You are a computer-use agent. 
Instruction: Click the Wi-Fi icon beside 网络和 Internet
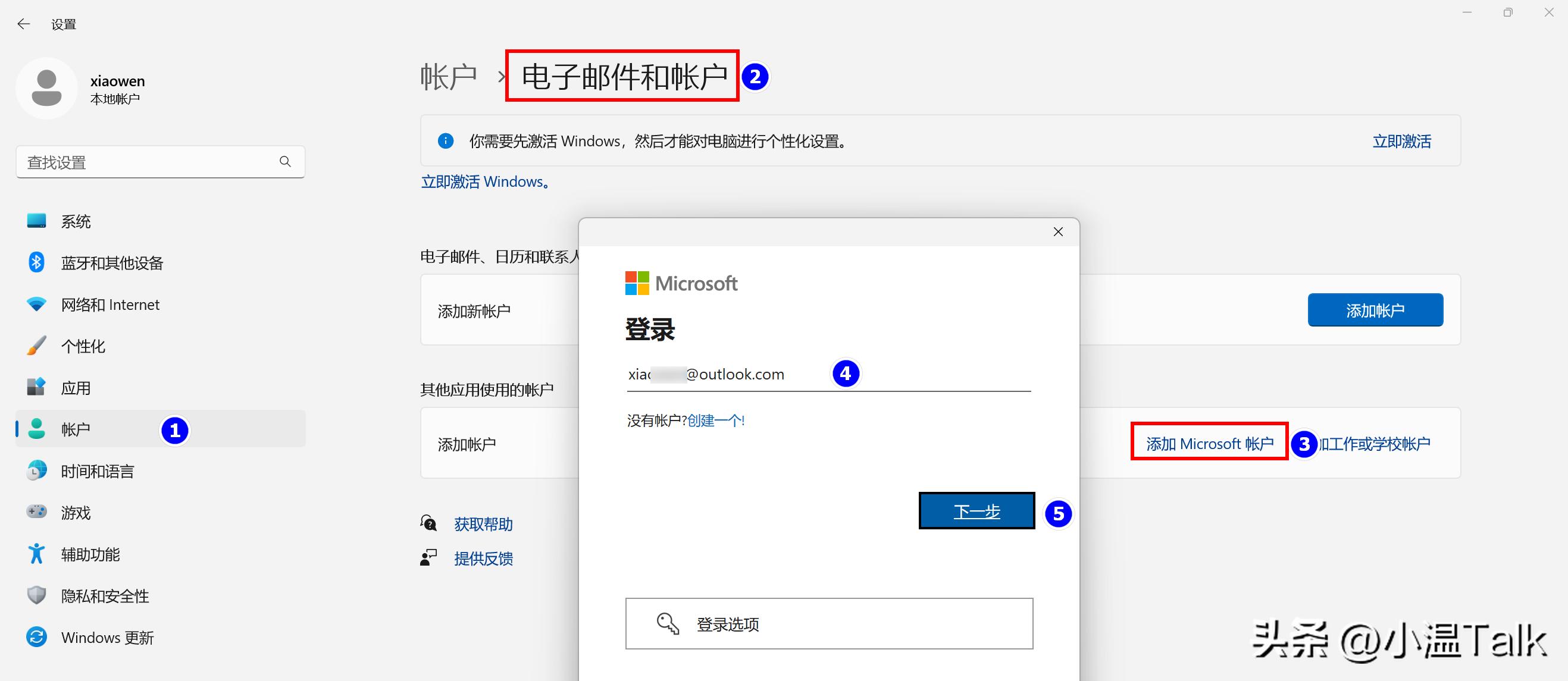click(36, 305)
